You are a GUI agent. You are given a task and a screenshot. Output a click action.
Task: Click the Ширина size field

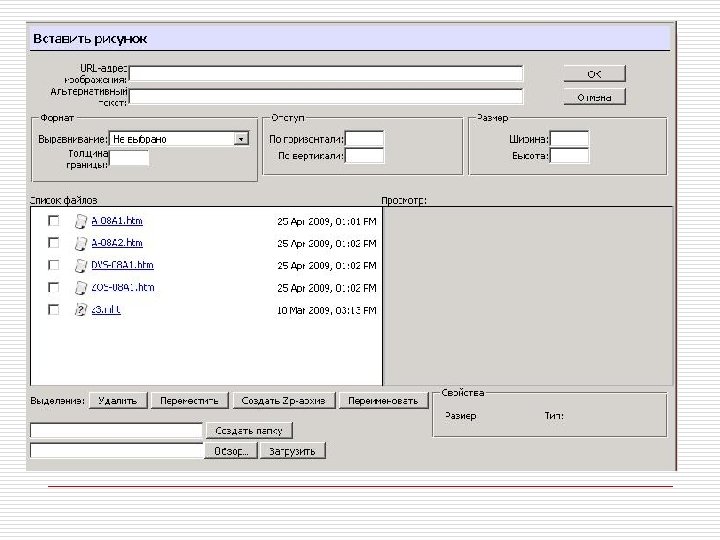coord(569,139)
